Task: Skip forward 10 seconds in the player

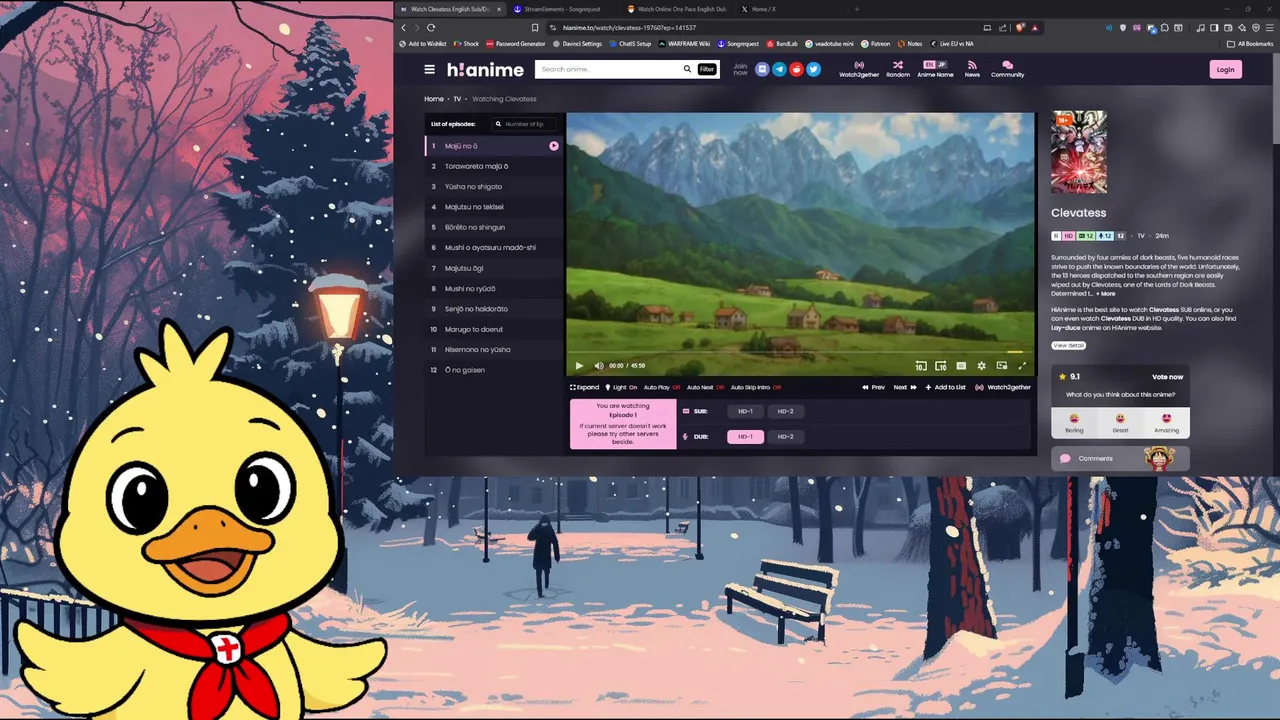Action: click(941, 366)
